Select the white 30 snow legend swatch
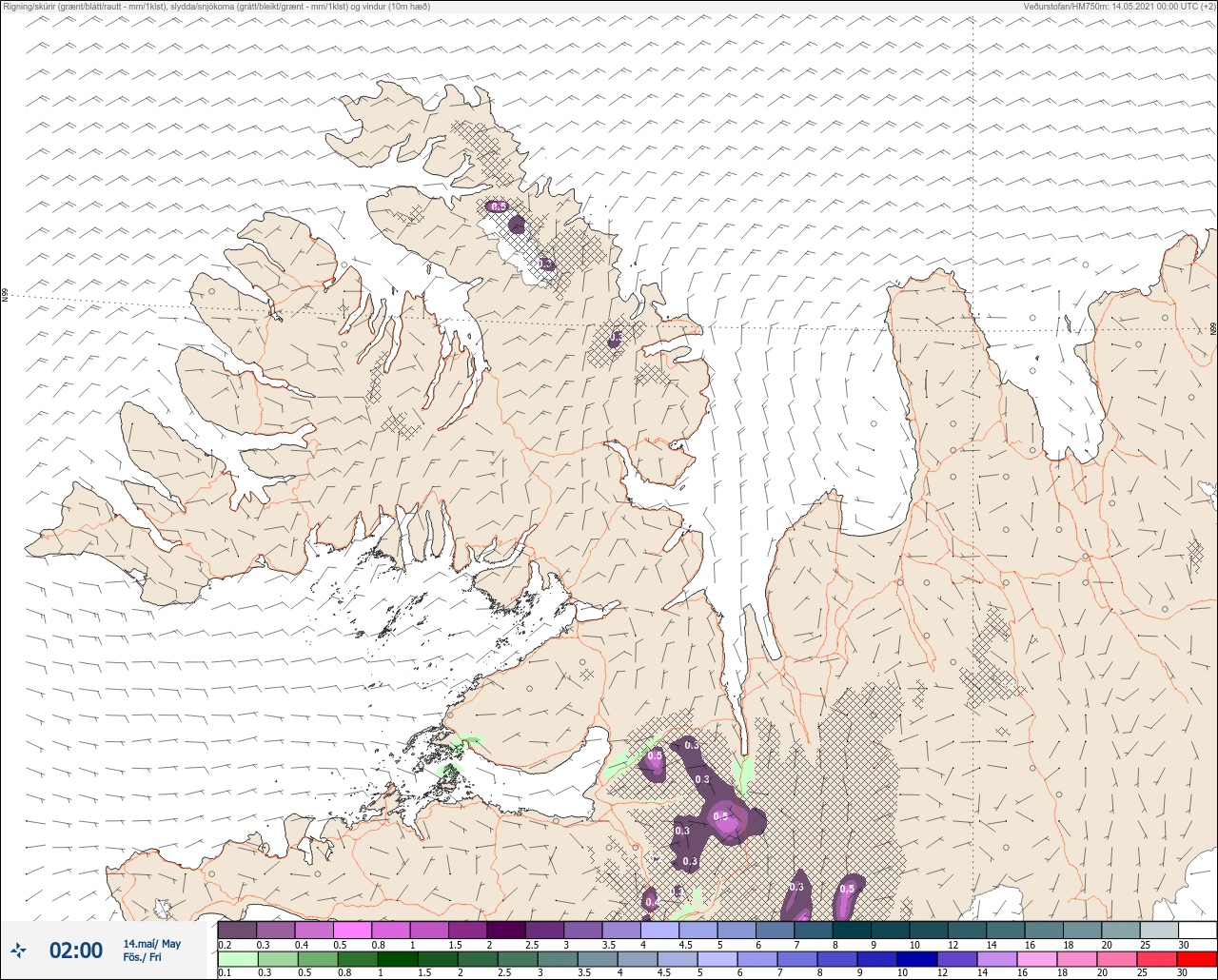Screen dimensions: 1218x980 click(1196, 929)
